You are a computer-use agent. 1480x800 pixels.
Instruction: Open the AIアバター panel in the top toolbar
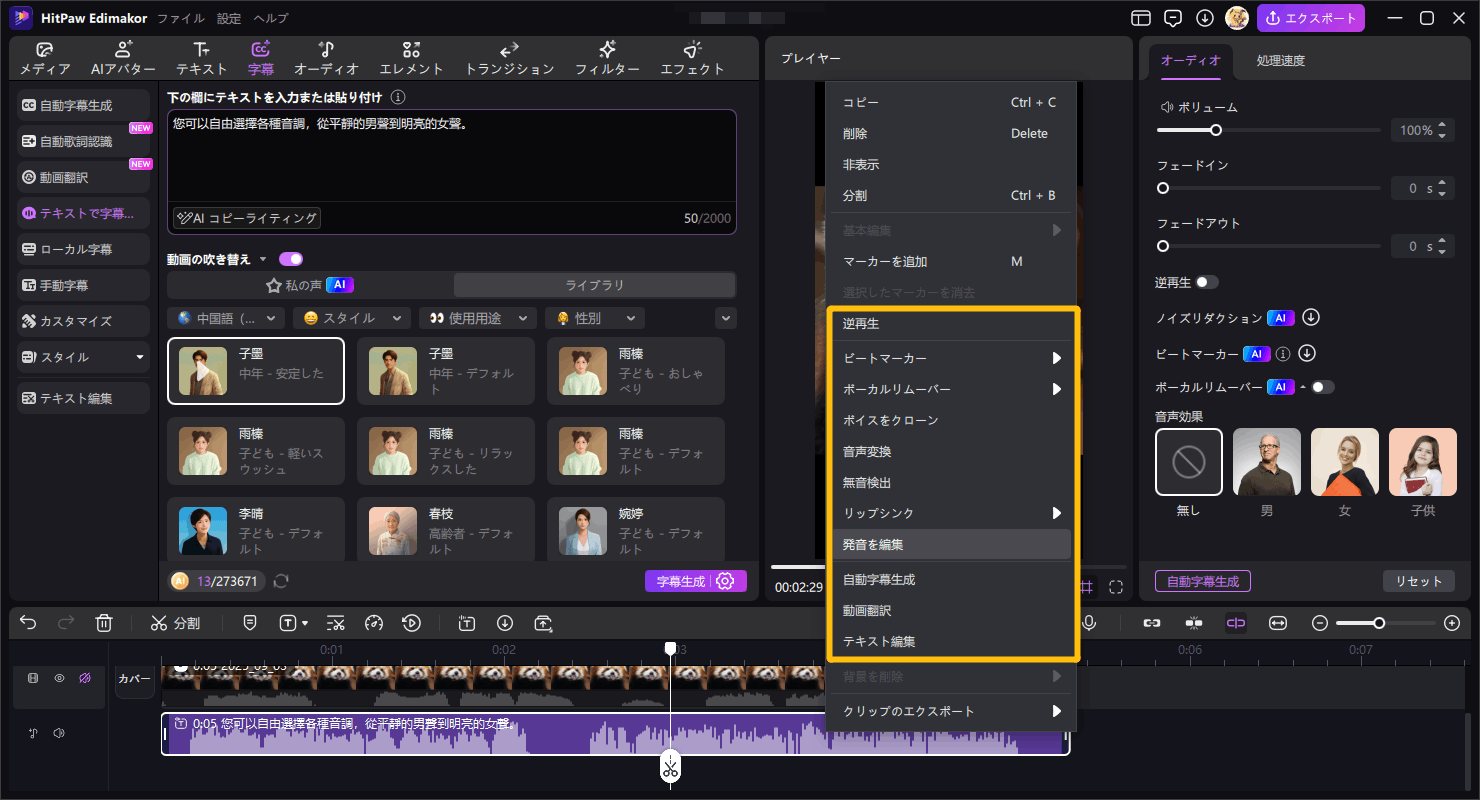coord(122,58)
